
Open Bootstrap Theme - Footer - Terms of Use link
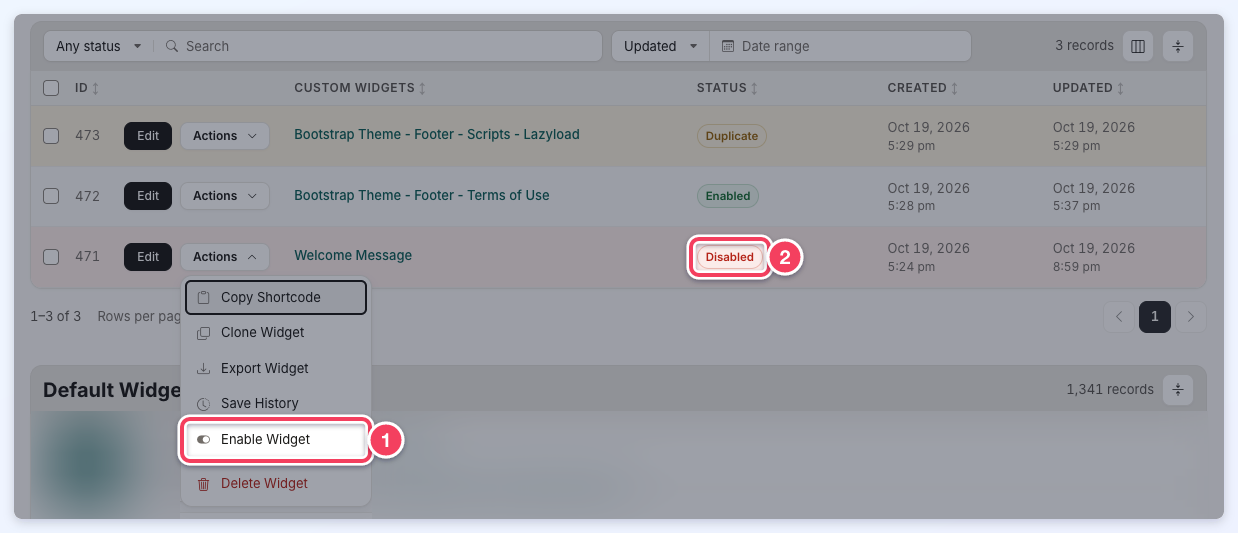click(422, 195)
